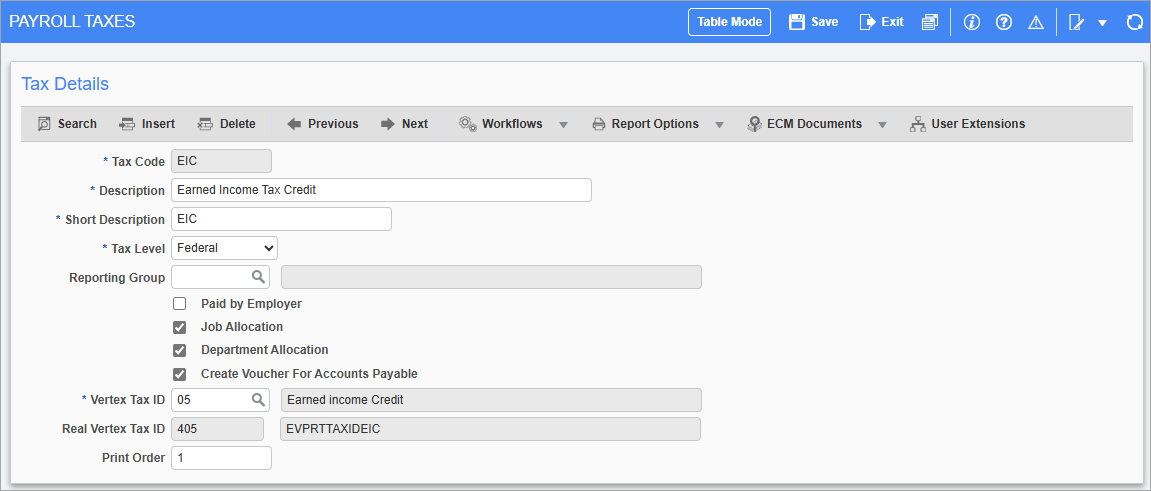Click the Delete row icon
The height and width of the screenshot is (491, 1151).
click(205, 124)
